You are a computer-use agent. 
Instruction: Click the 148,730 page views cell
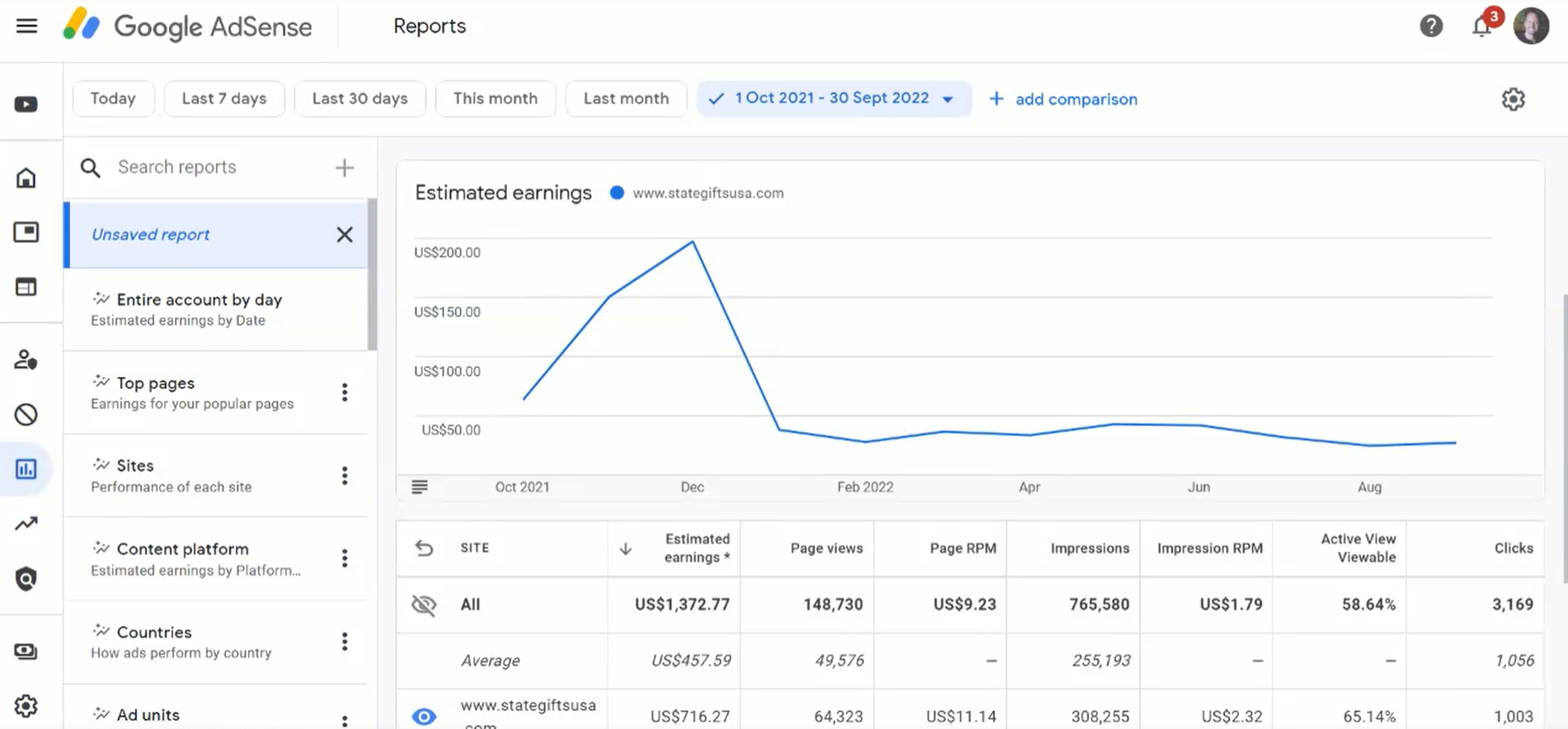tap(833, 604)
